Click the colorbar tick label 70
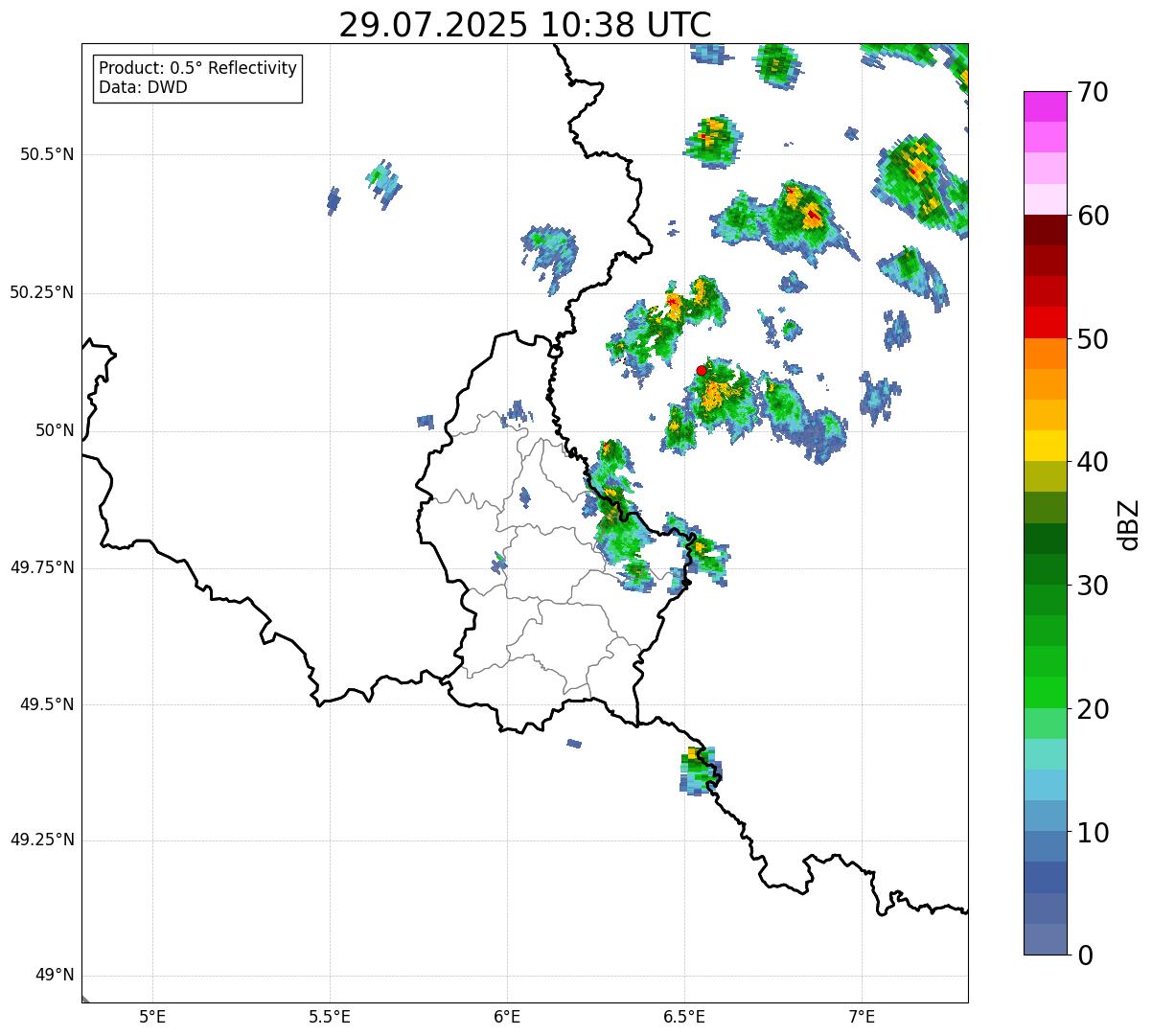 click(x=1093, y=92)
